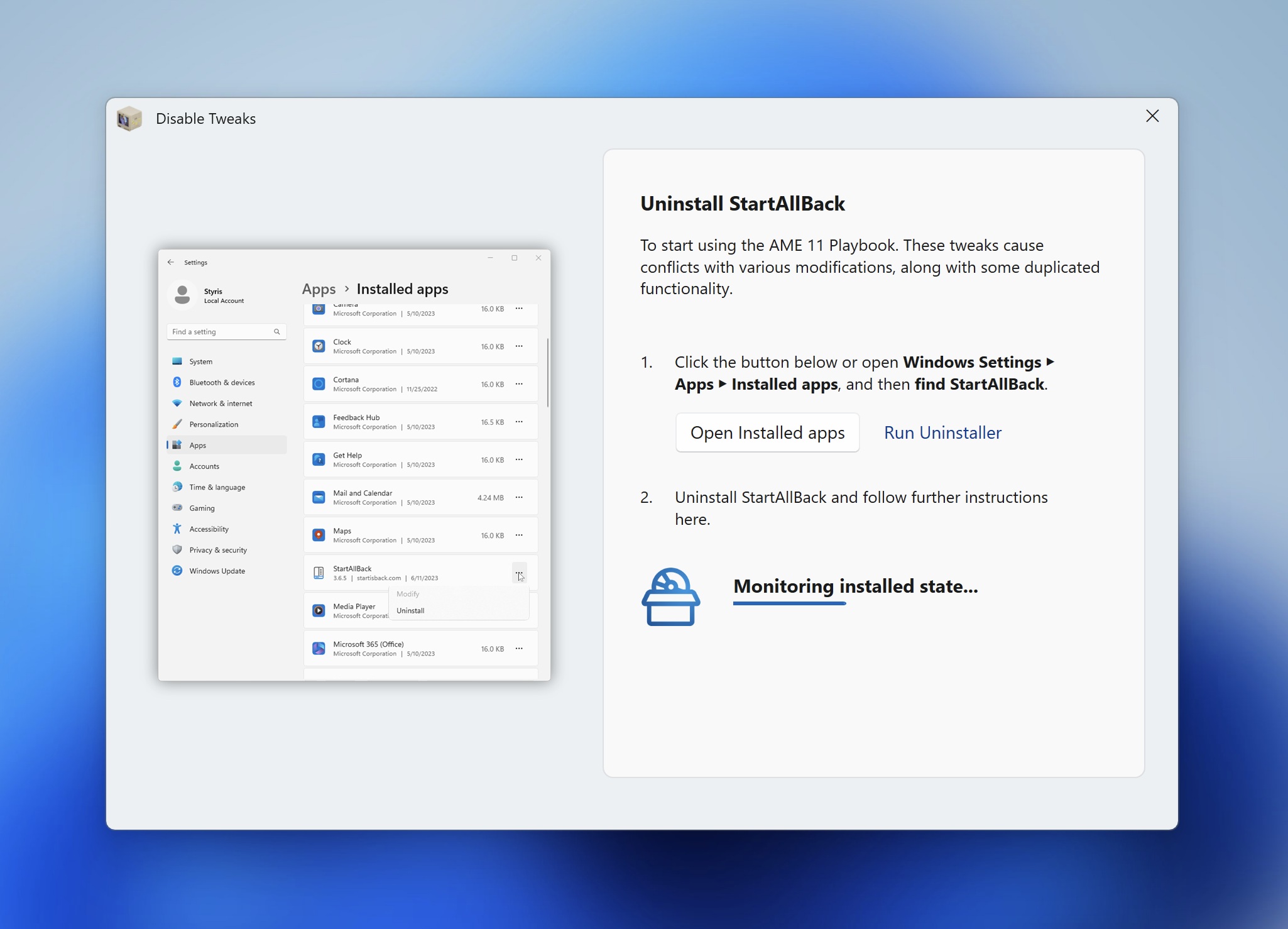Image resolution: width=1288 pixels, height=929 pixels.
Task: Click the Uninstall StartAllBack heading
Action: pos(743,204)
